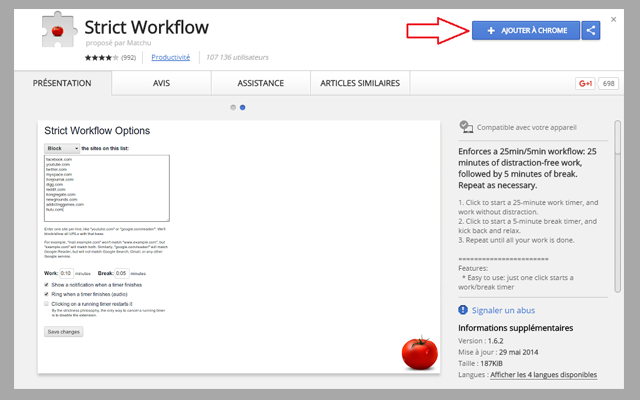Click the large tomato image
This screenshot has height=400, width=640.
tap(420, 353)
